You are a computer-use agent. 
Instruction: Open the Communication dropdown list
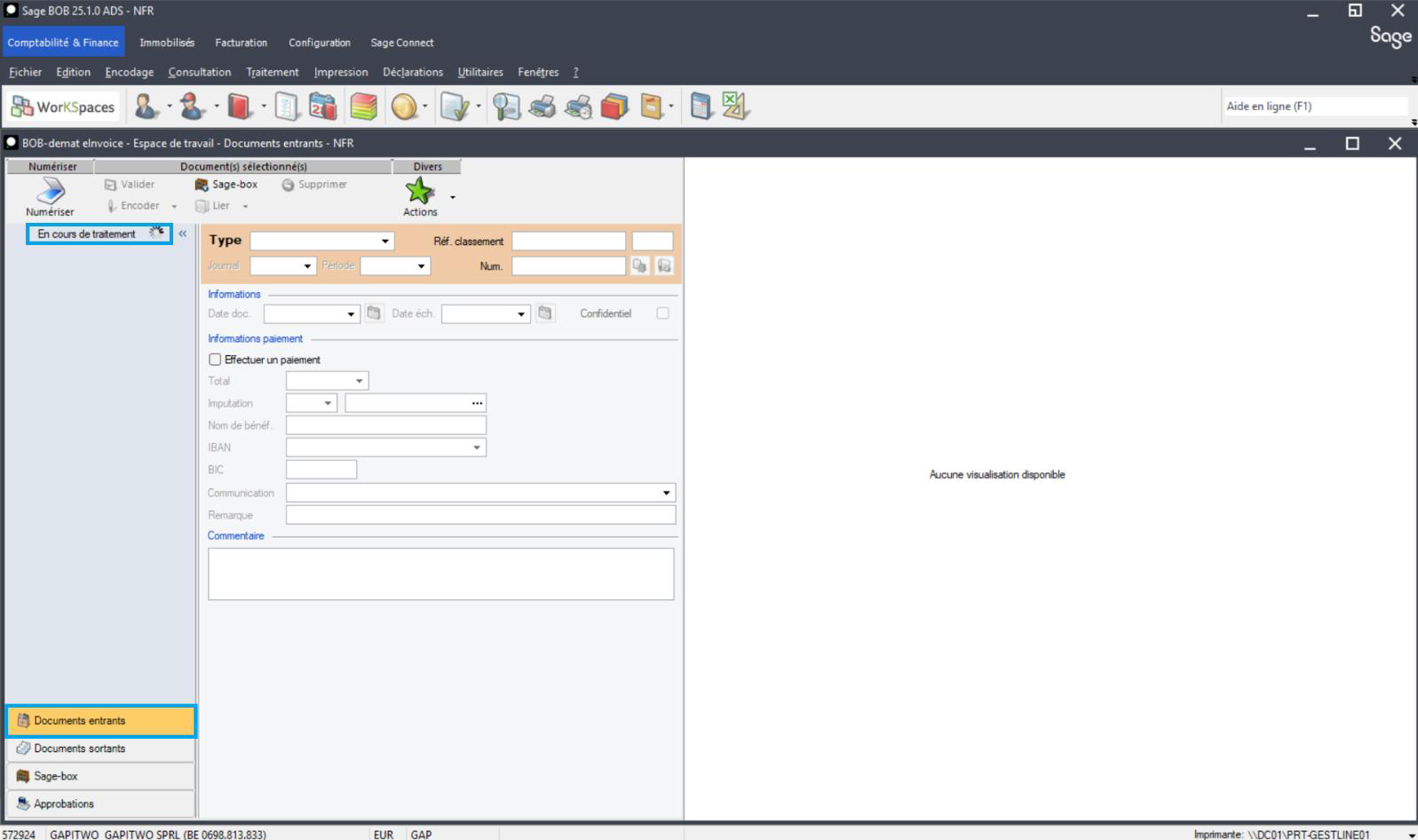tap(666, 493)
